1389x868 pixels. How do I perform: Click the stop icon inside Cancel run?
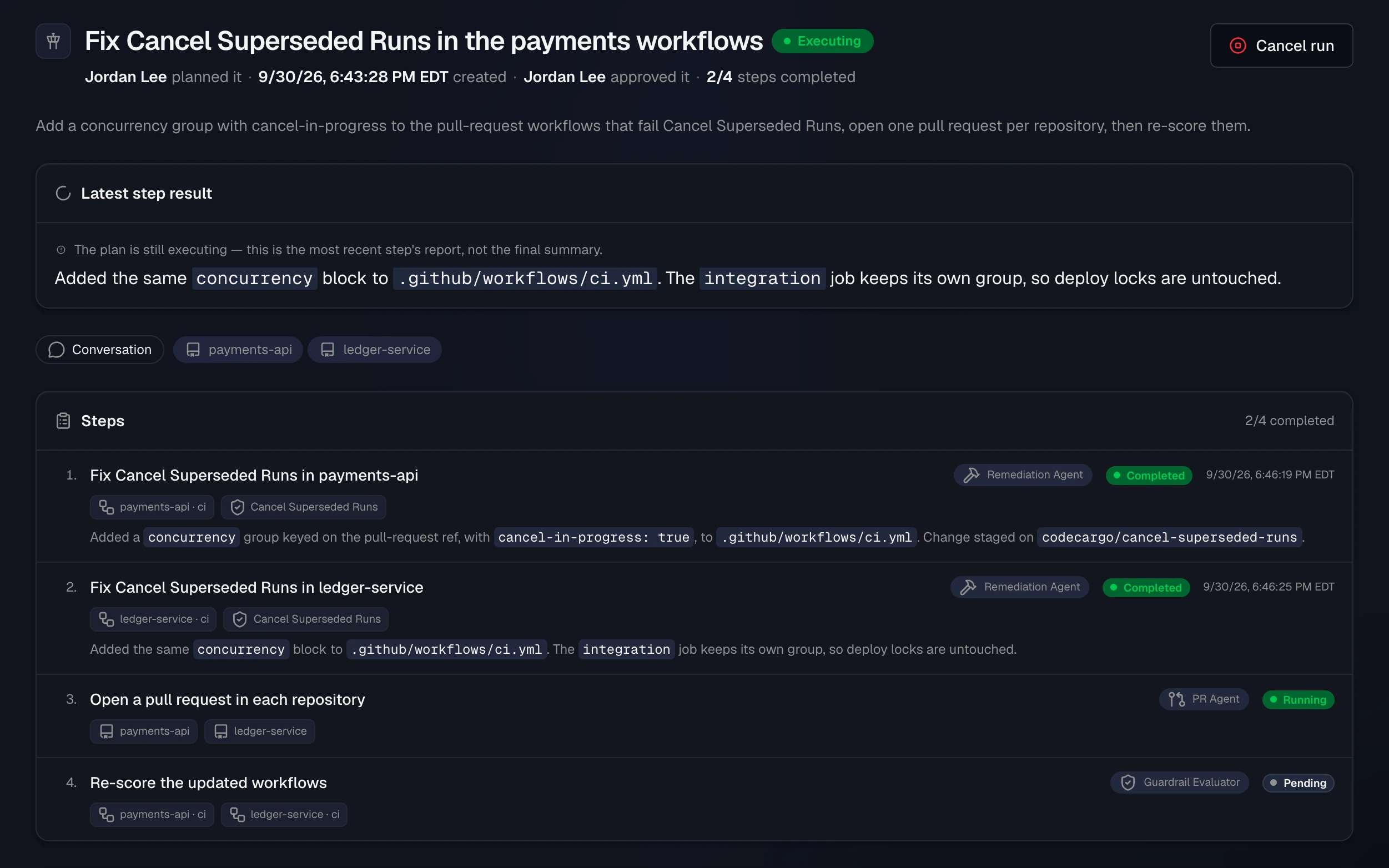pos(1237,46)
